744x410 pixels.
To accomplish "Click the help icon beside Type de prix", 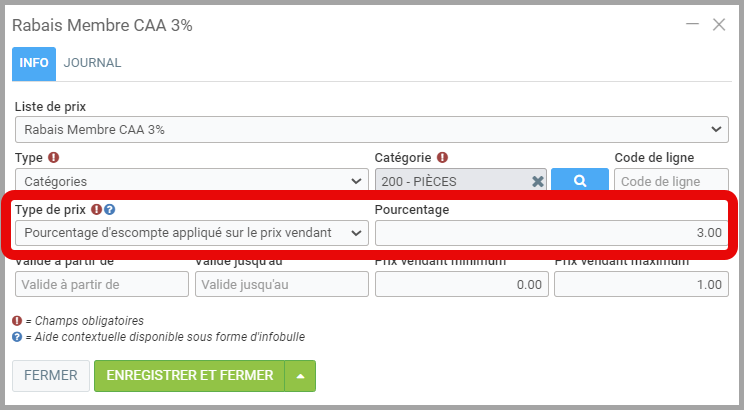I will coord(110,210).
